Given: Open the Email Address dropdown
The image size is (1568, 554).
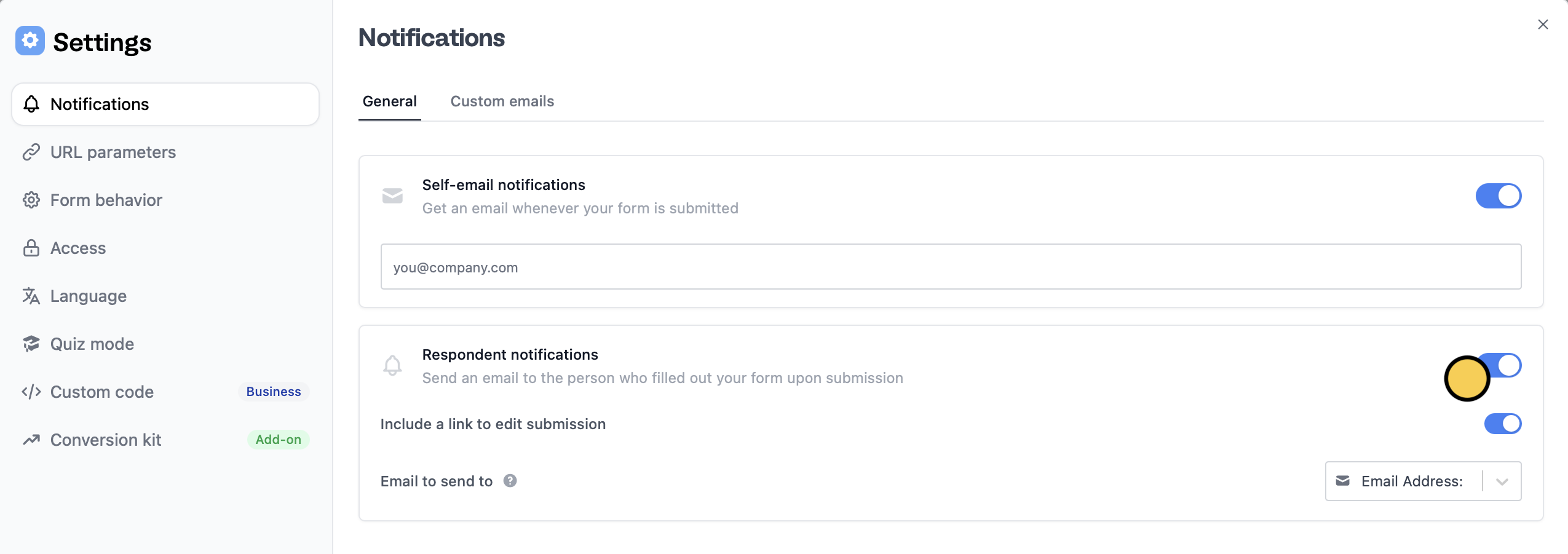Looking at the screenshot, I should (1423, 481).
